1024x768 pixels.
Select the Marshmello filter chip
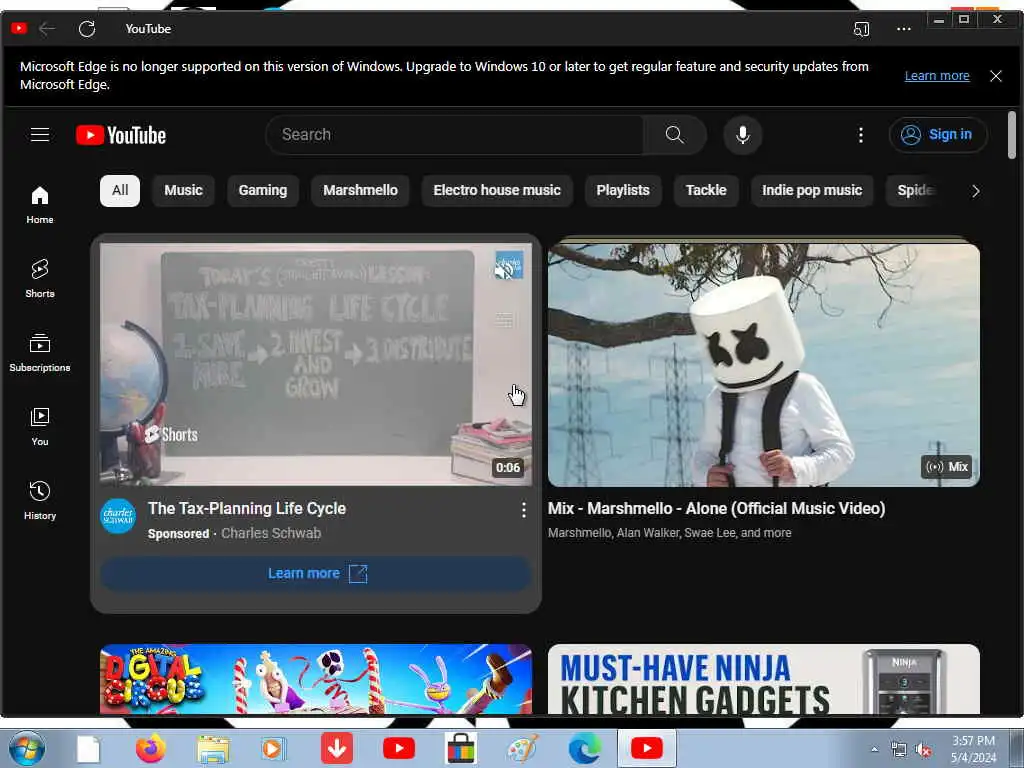point(360,191)
